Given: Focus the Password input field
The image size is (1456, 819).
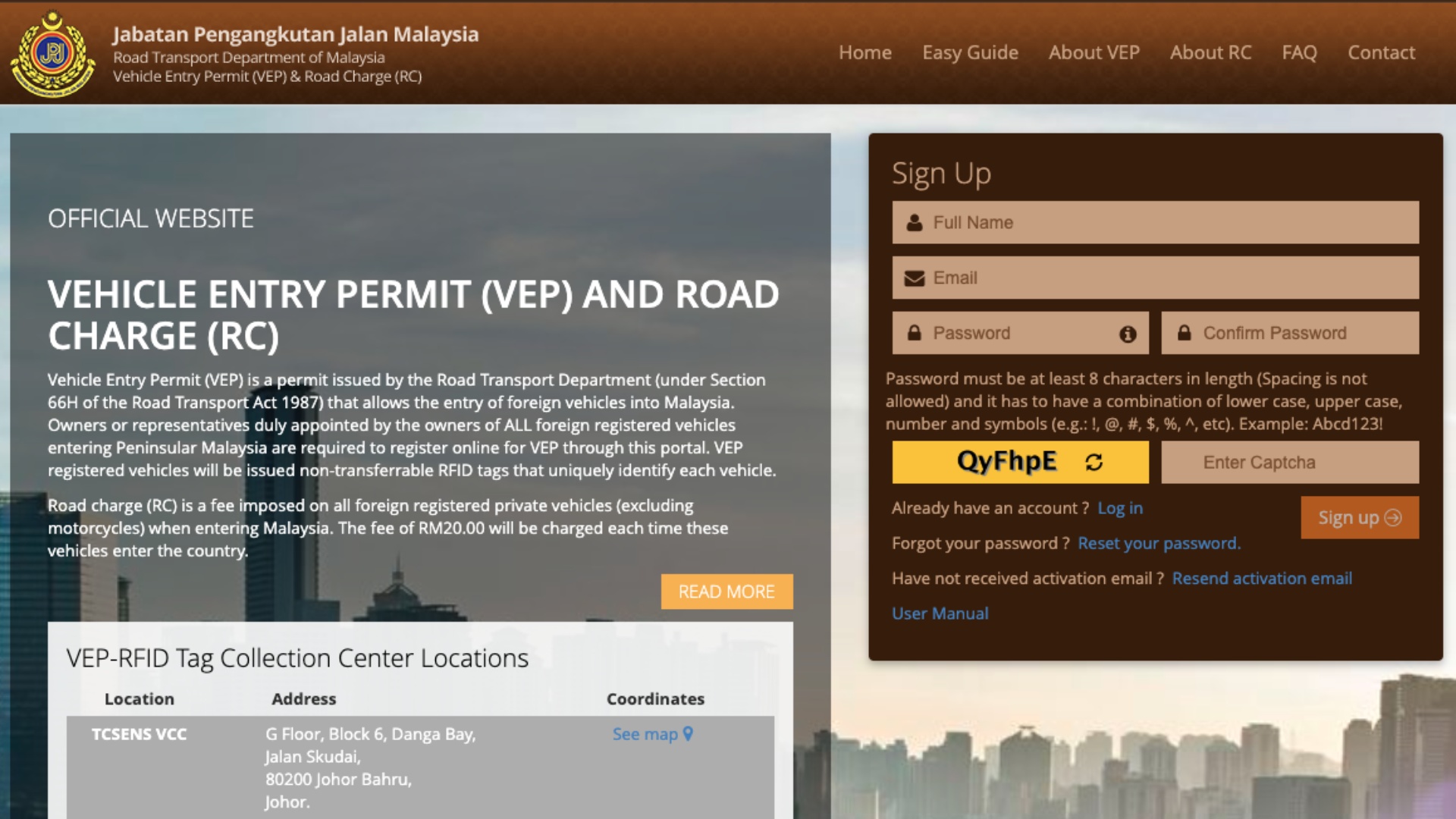Looking at the screenshot, I should point(1020,333).
